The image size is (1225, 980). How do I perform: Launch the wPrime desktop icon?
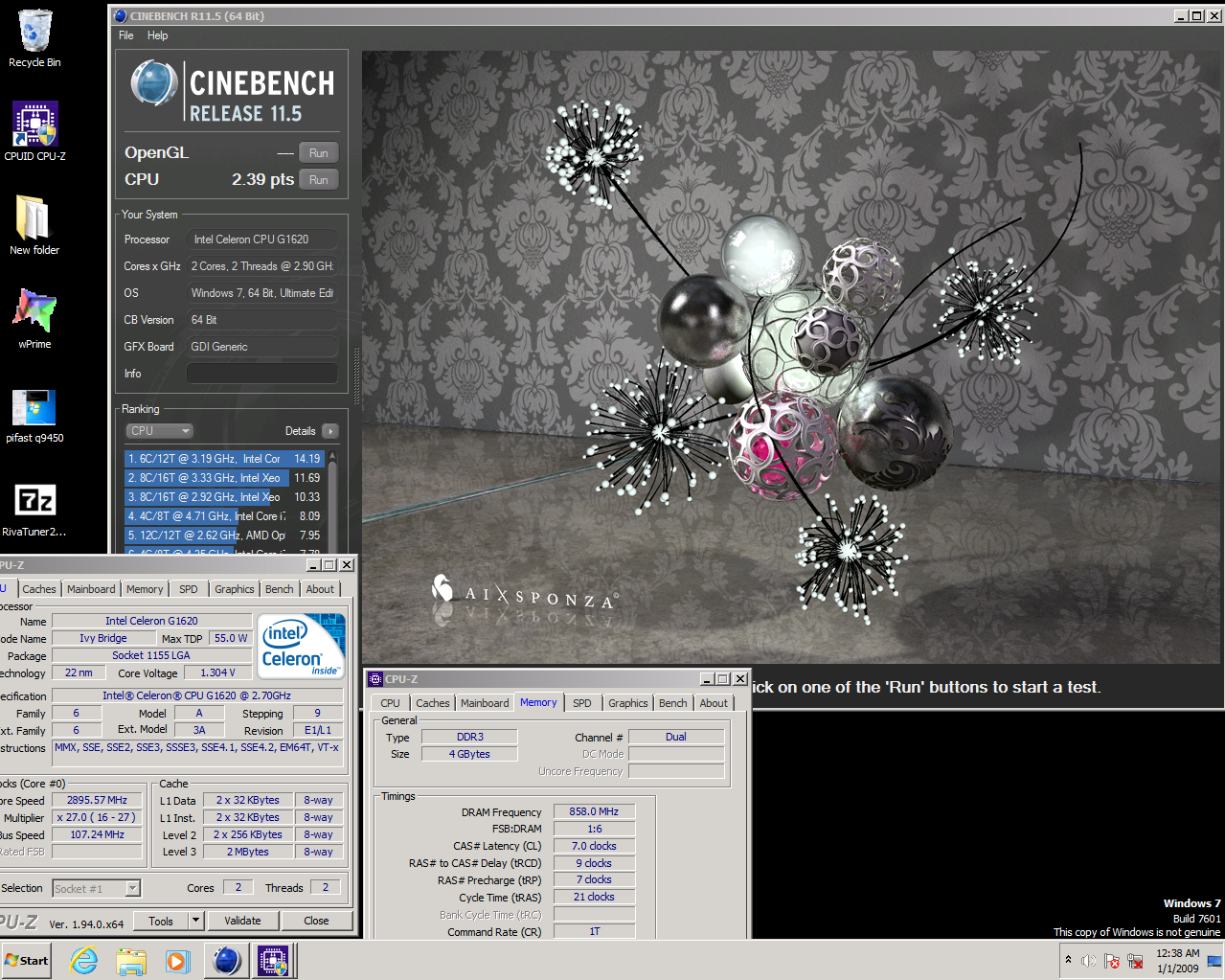click(x=34, y=319)
